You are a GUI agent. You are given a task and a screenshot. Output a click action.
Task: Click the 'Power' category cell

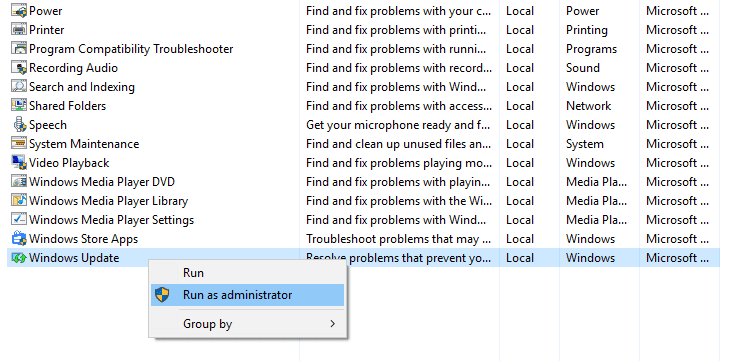click(x=582, y=11)
